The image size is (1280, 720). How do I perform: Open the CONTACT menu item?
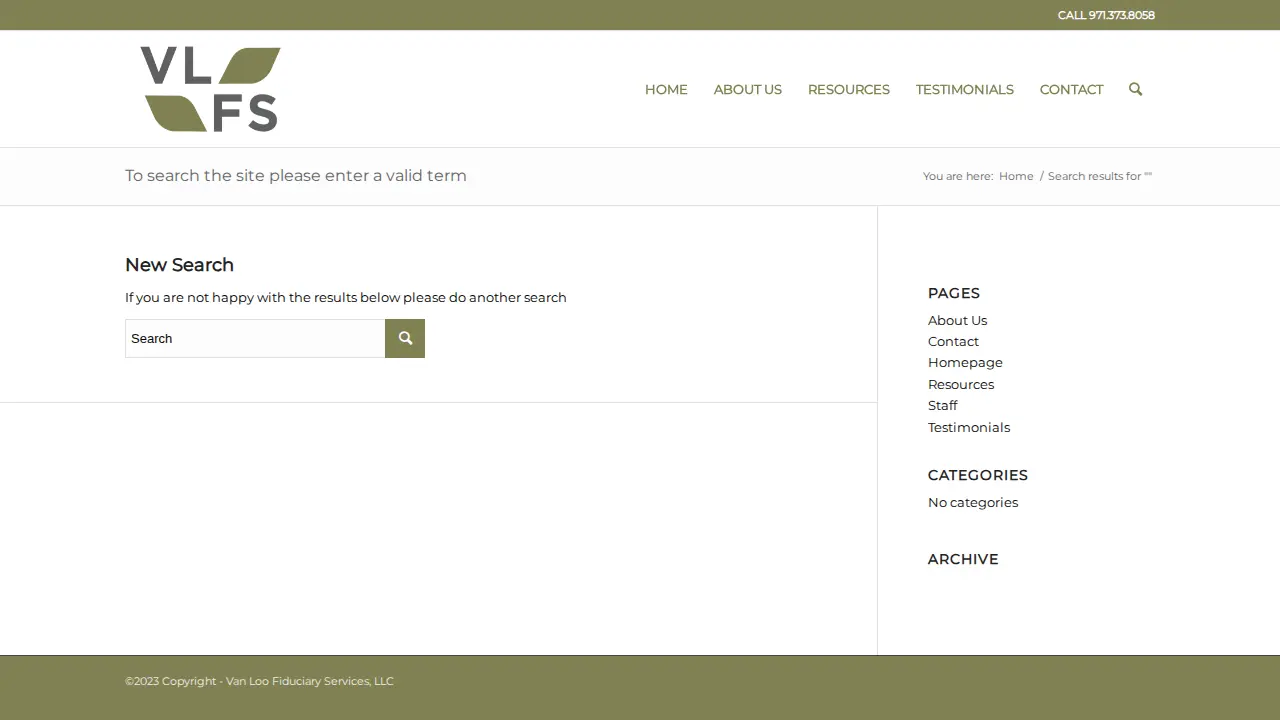pos(1072,89)
